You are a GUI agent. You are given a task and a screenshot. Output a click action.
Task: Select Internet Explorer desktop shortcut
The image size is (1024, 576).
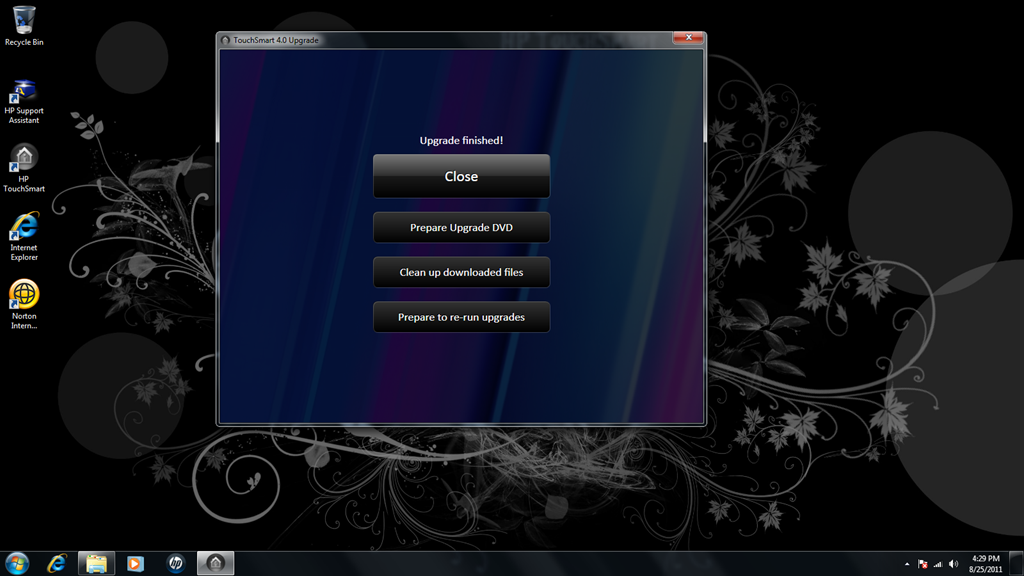[24, 236]
